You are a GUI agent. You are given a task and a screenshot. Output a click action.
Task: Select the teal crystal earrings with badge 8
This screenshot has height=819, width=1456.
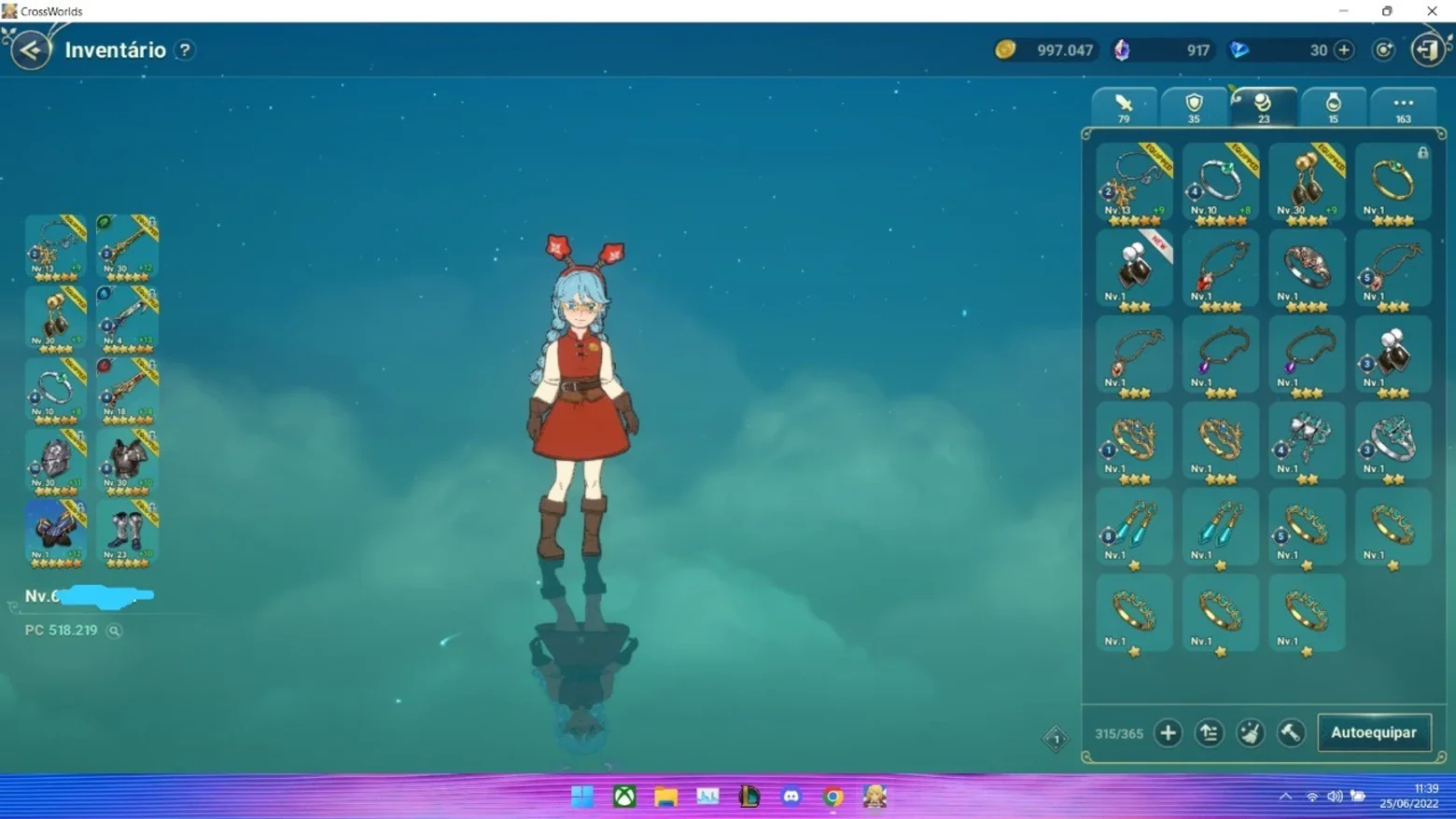pyautogui.click(x=1134, y=529)
